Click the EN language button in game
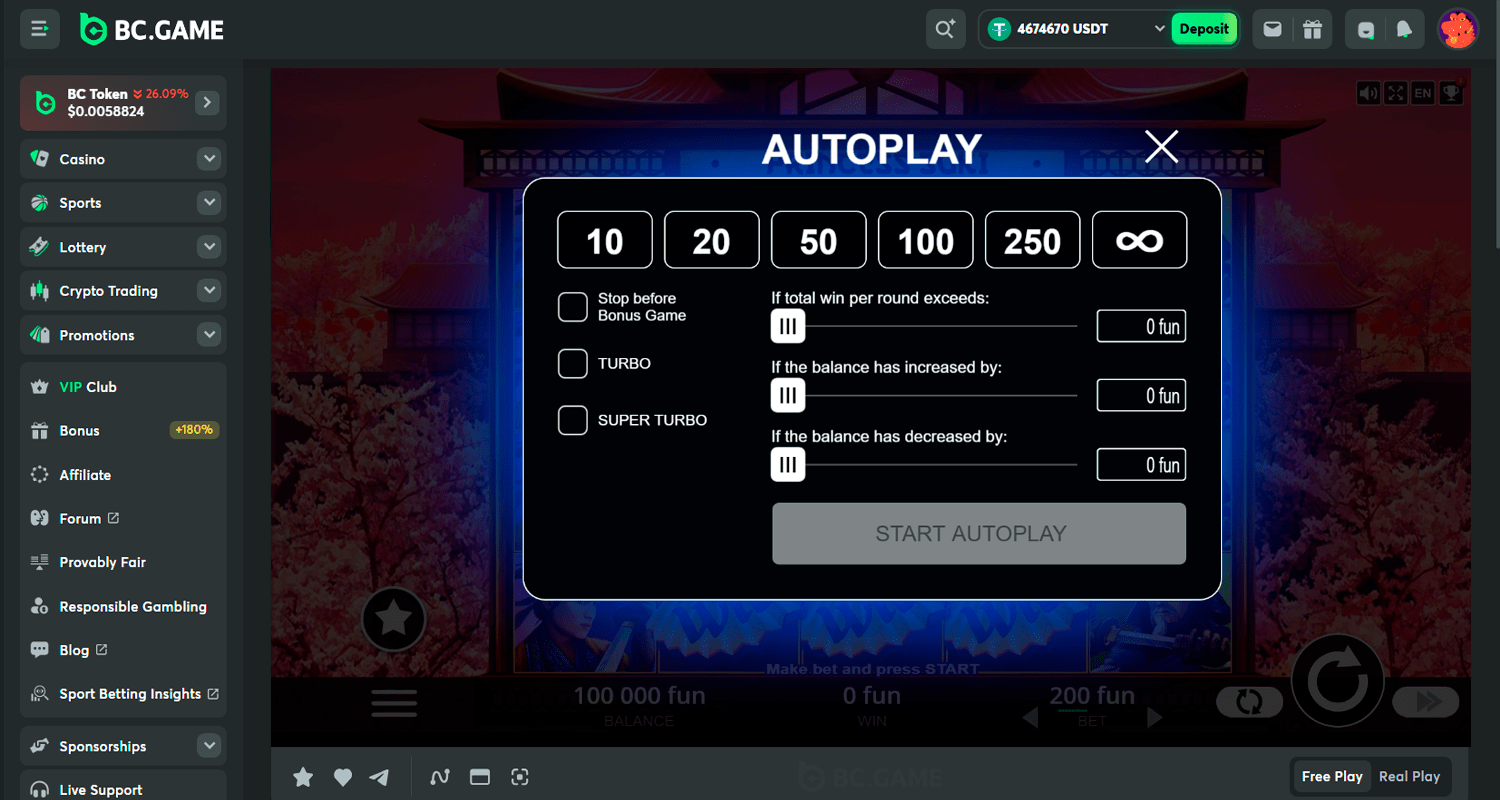This screenshot has height=800, width=1500. point(1422,93)
